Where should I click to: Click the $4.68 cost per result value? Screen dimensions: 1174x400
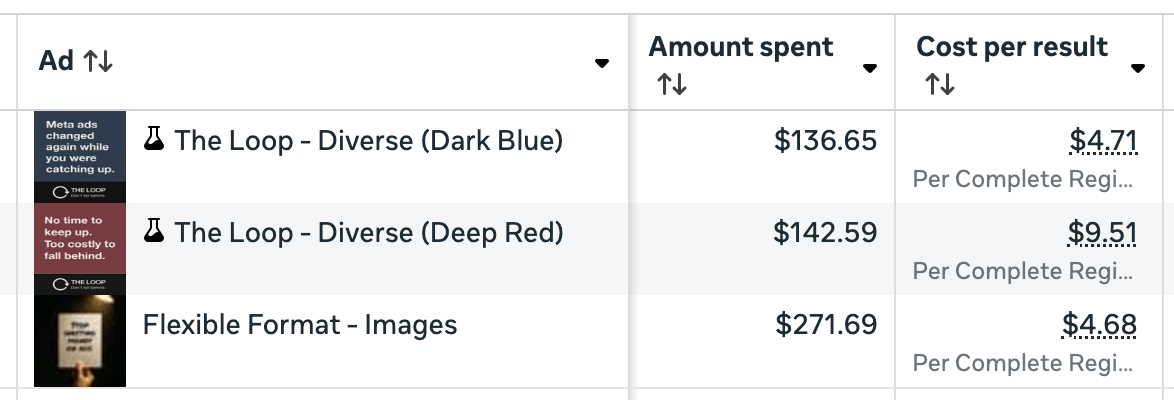[x=1100, y=326]
